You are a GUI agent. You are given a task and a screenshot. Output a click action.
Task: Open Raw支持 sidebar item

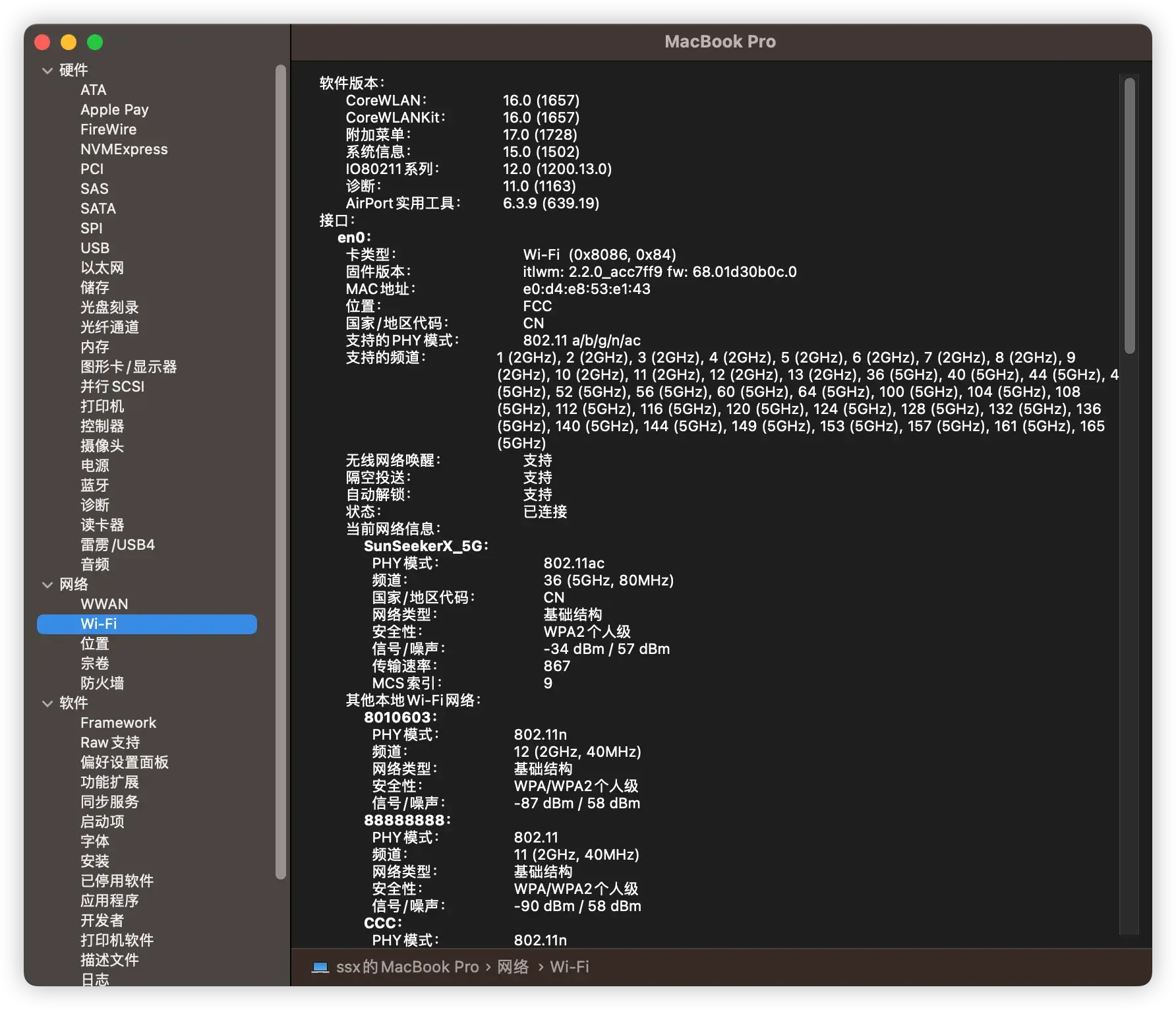110,743
